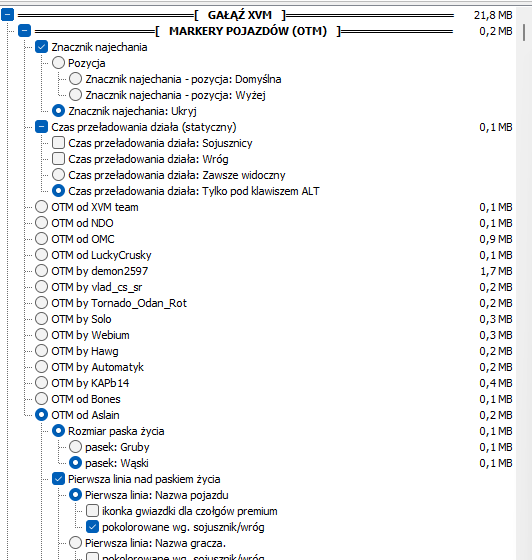Screen dimensions: 532x560
Task: Uncheck the Znacznik najechania checkbox
Action: click(x=41, y=47)
